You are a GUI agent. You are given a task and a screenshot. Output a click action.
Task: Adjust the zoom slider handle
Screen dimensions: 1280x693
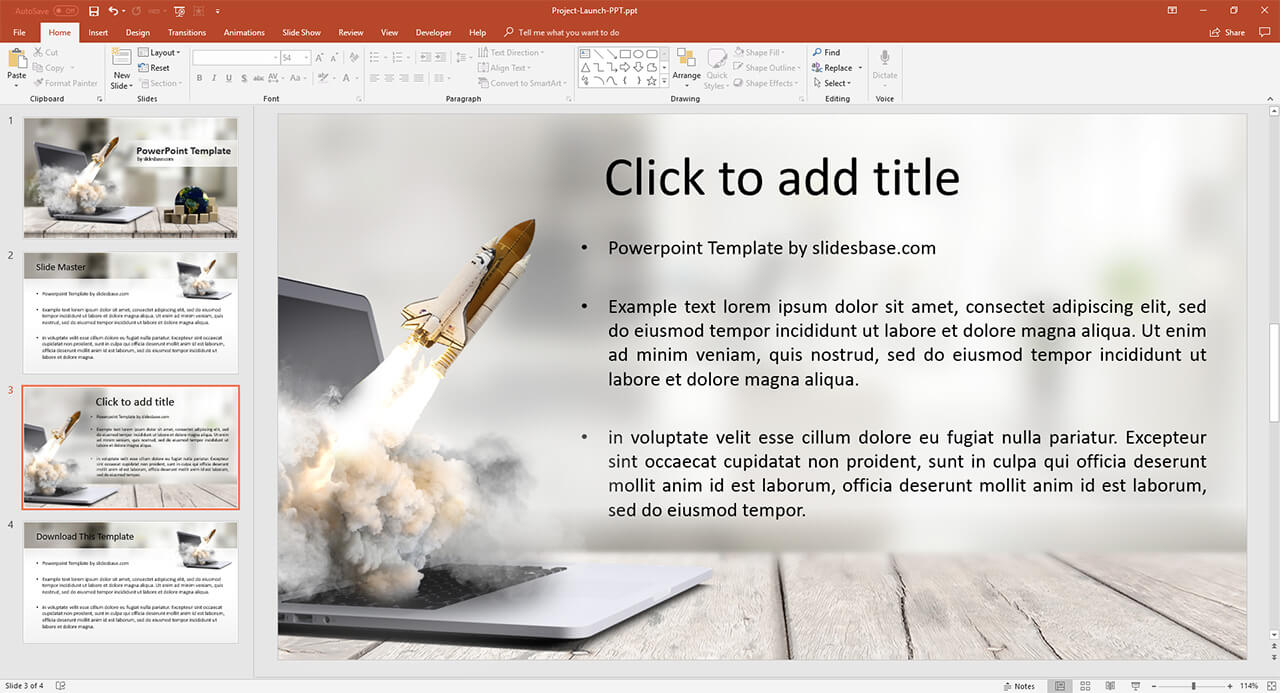tap(1196, 686)
